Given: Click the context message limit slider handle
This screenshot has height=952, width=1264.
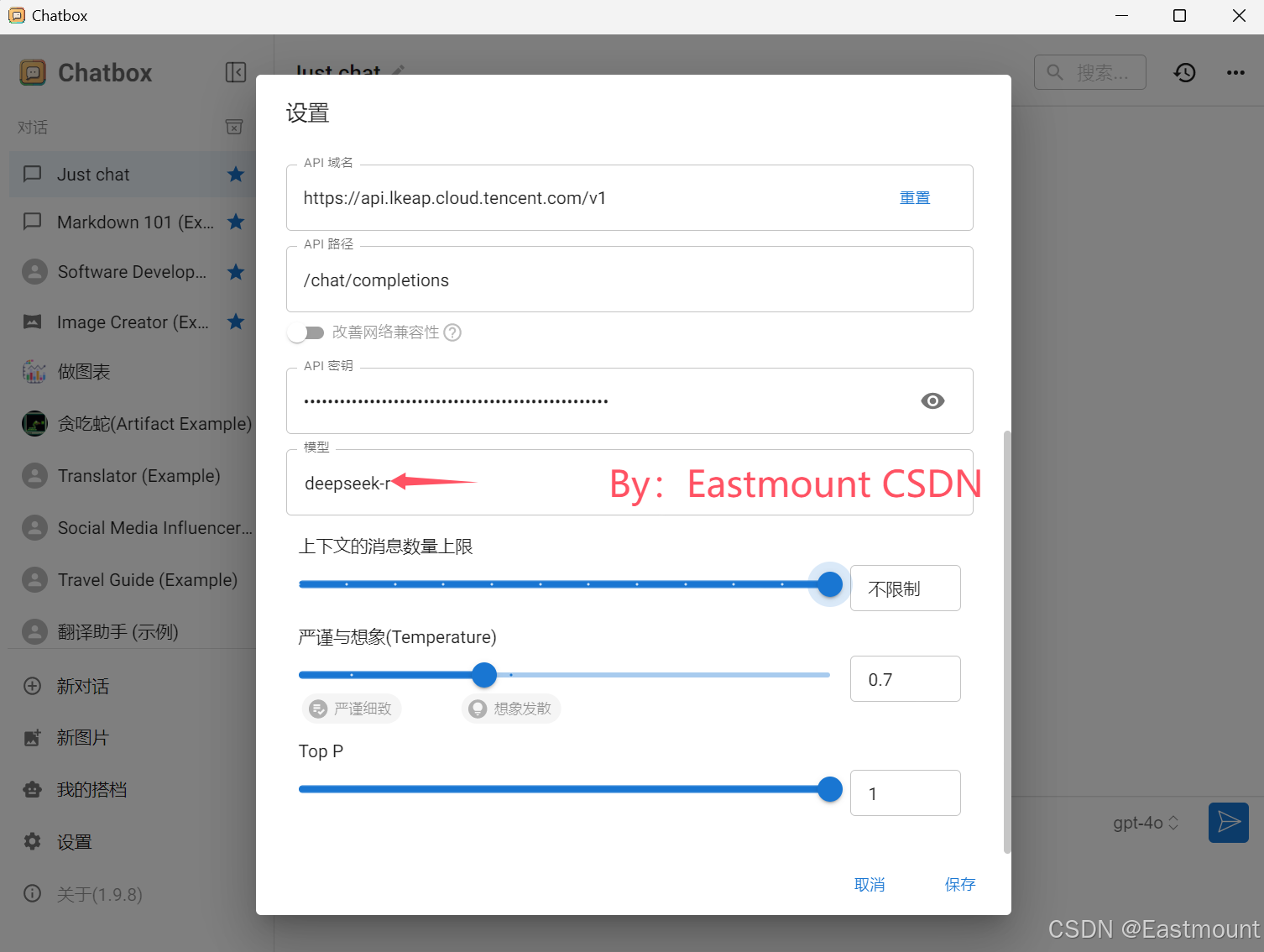Looking at the screenshot, I should [x=829, y=584].
